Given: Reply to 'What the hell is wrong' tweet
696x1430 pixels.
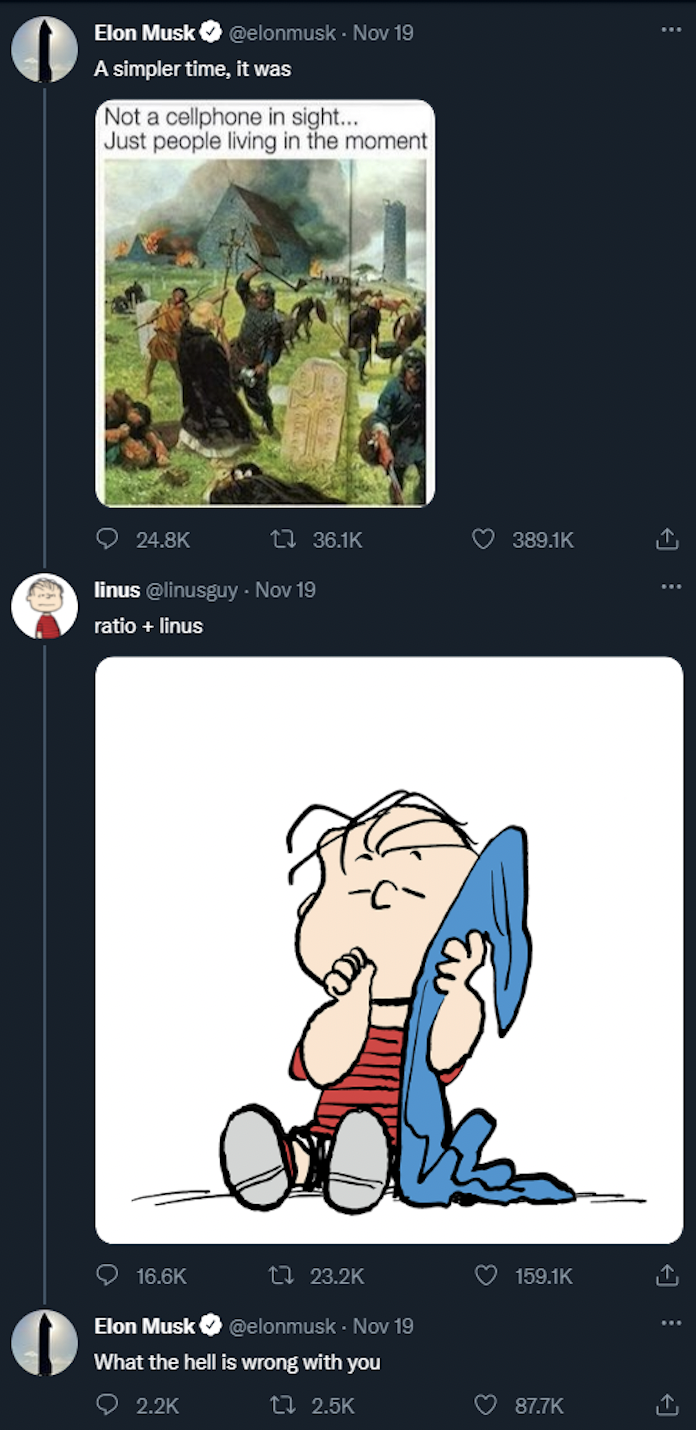Looking at the screenshot, I should point(107,1405).
